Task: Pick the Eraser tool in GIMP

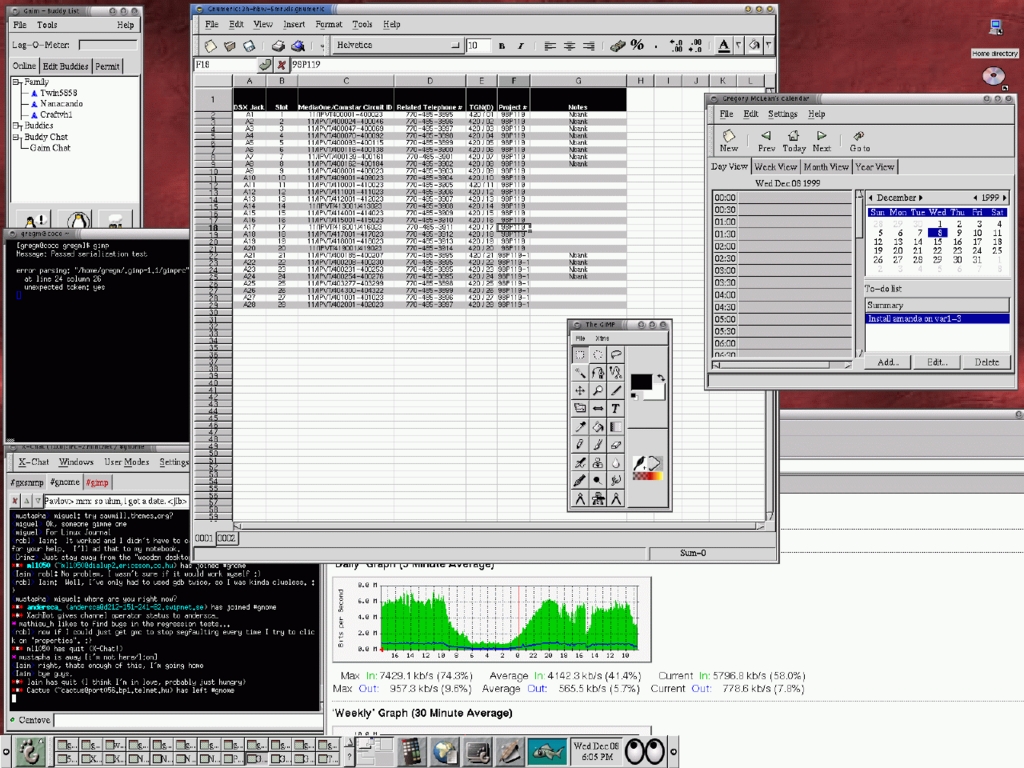Action: (x=614, y=444)
